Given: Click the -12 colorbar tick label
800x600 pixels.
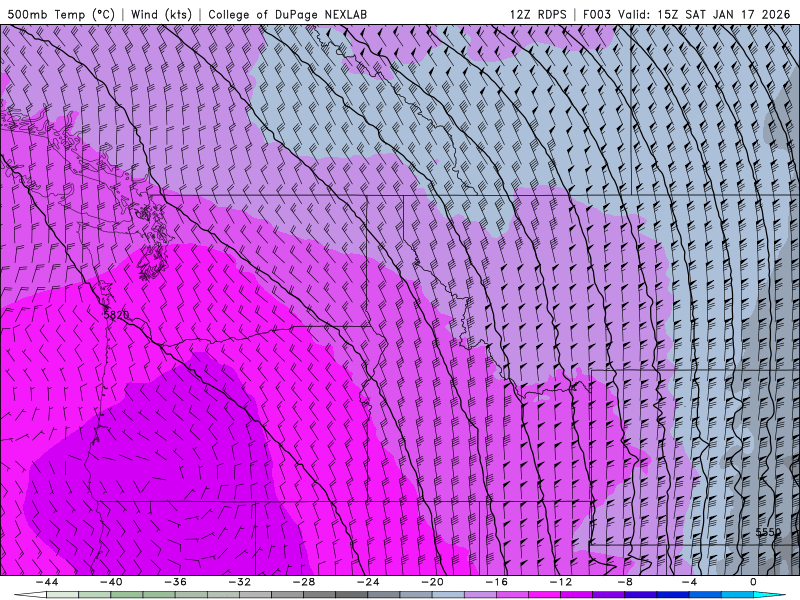Looking at the screenshot, I should click(560, 582).
